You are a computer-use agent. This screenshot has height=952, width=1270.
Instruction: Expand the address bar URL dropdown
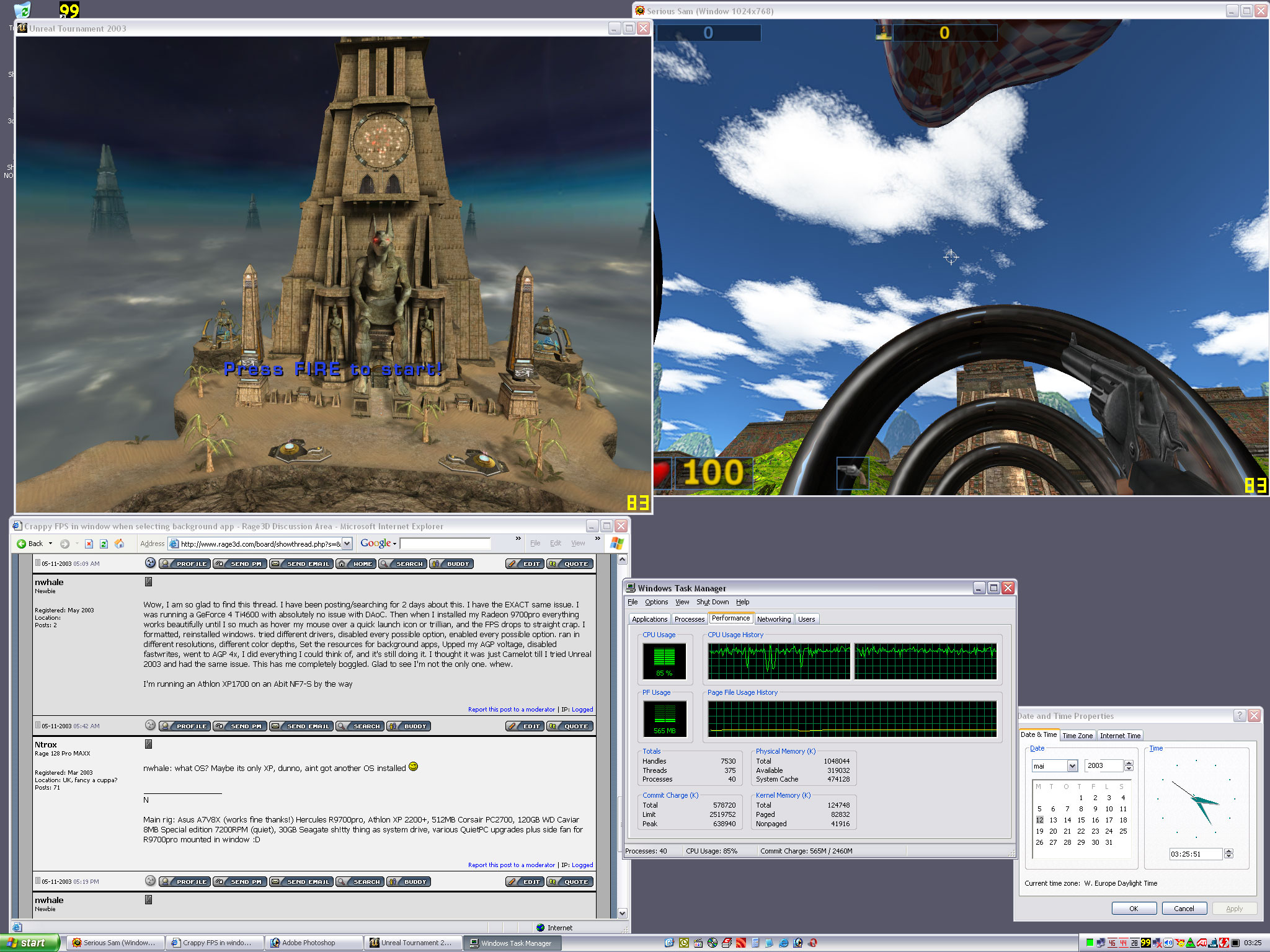click(x=347, y=544)
